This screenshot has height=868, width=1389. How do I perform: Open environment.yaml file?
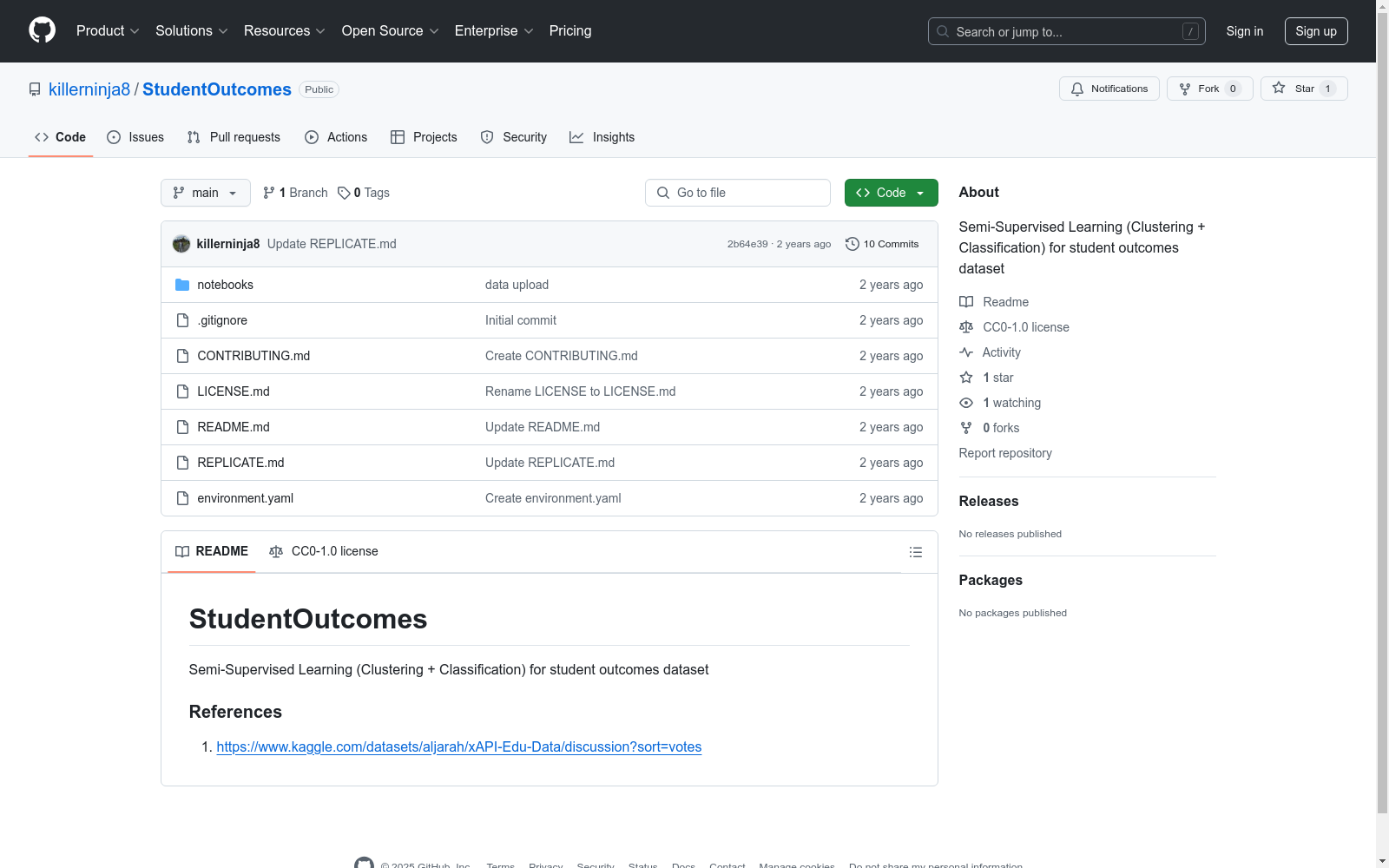246,498
